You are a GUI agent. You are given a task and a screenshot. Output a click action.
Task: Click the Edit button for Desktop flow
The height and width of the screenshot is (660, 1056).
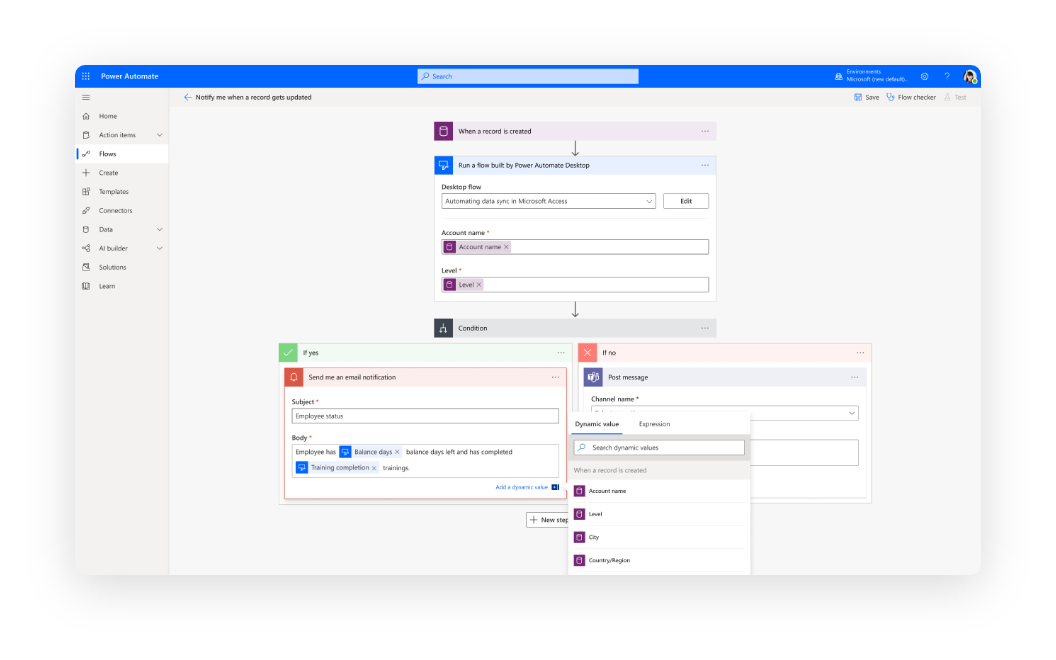(686, 201)
